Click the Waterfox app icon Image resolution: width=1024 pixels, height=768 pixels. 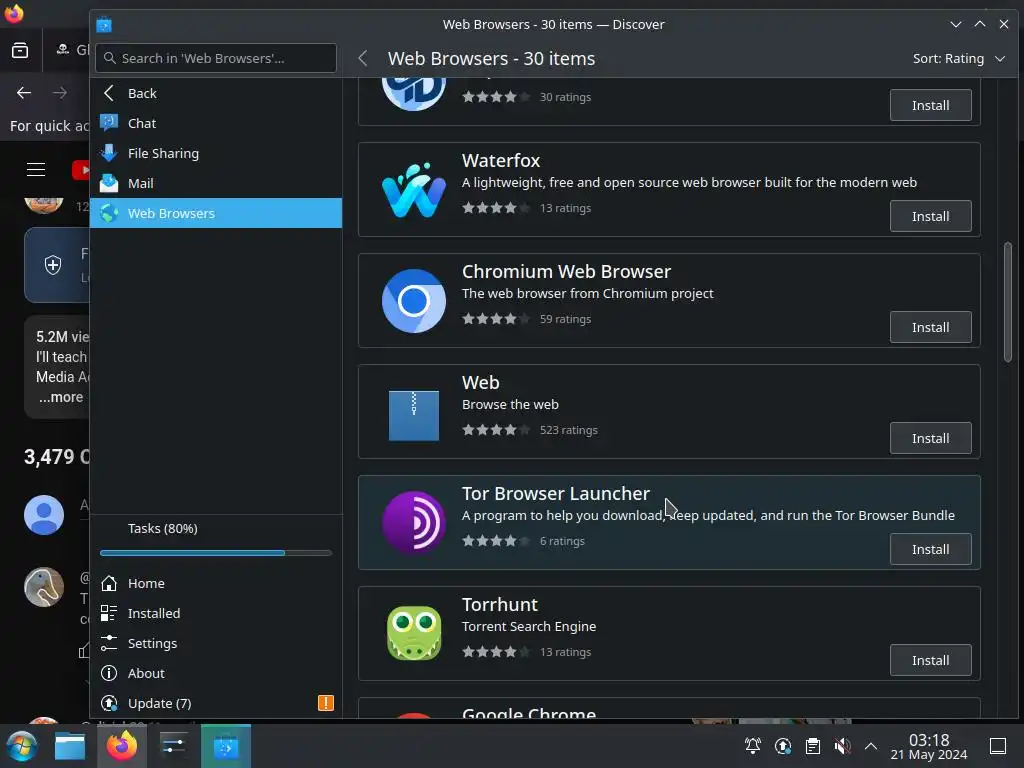(x=414, y=190)
